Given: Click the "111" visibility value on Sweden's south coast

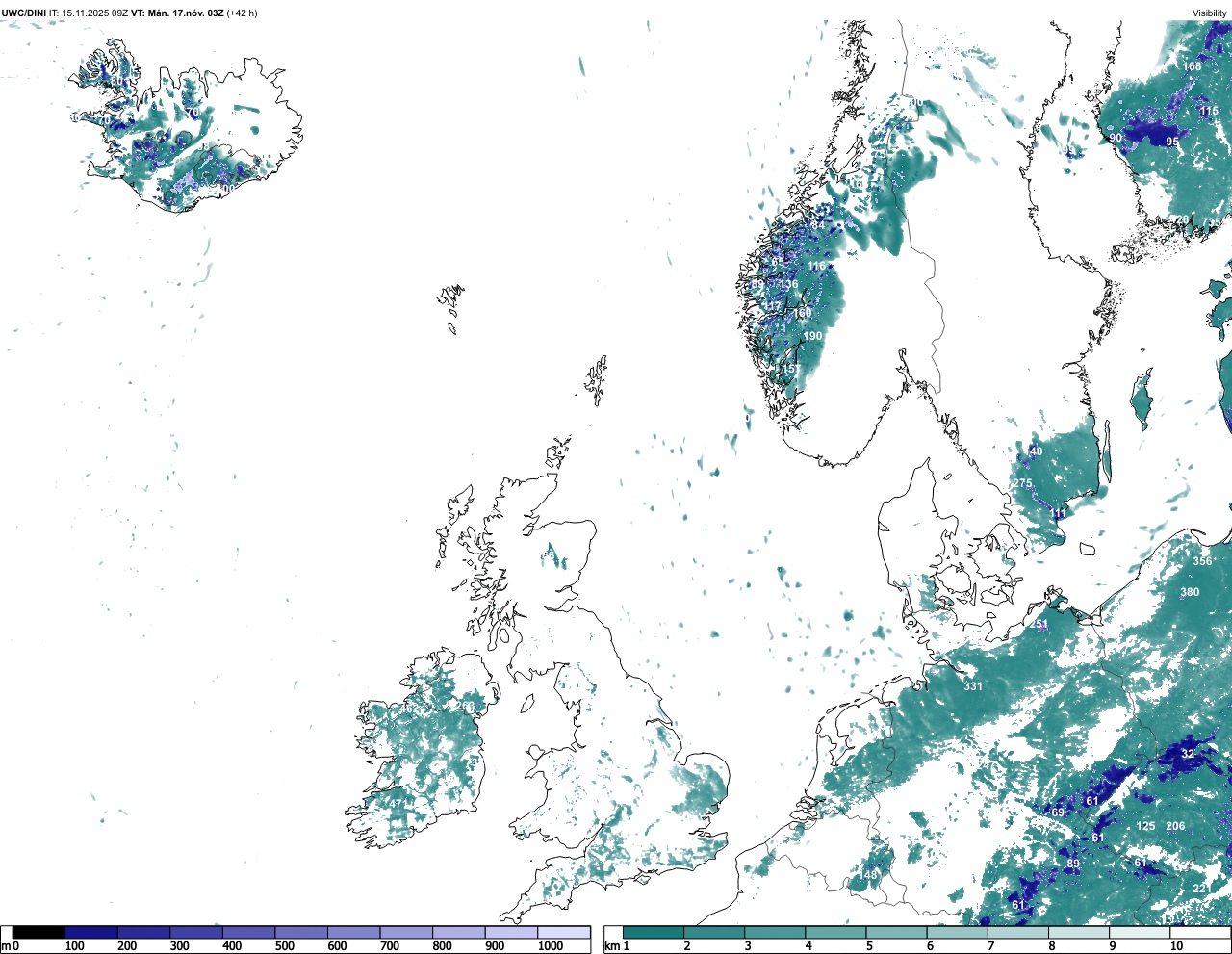Looking at the screenshot, I should [1058, 514].
